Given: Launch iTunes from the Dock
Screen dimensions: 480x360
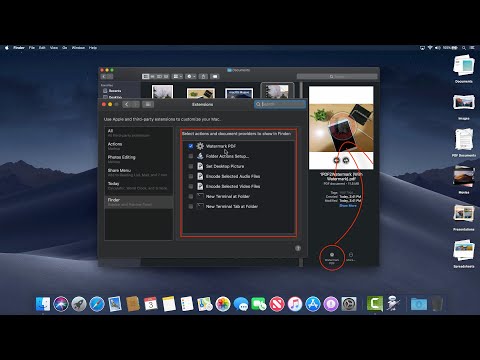Looking at the screenshot, I should [295, 304].
